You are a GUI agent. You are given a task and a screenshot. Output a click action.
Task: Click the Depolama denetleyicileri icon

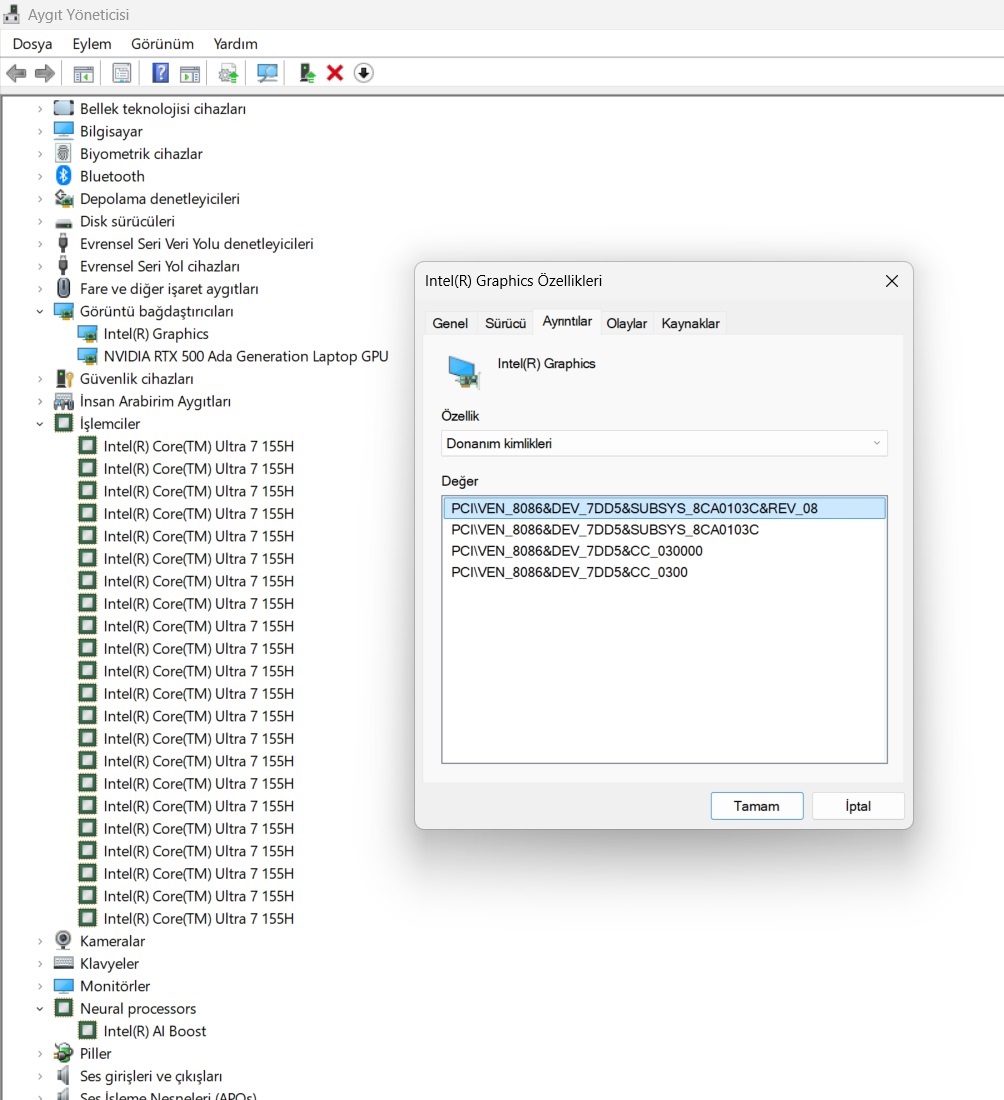(x=64, y=199)
